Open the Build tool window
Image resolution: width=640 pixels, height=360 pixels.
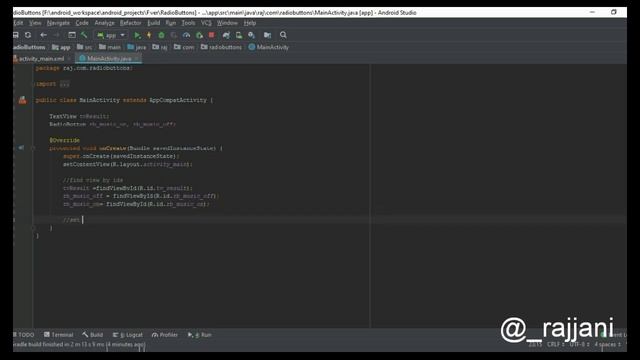point(93,335)
